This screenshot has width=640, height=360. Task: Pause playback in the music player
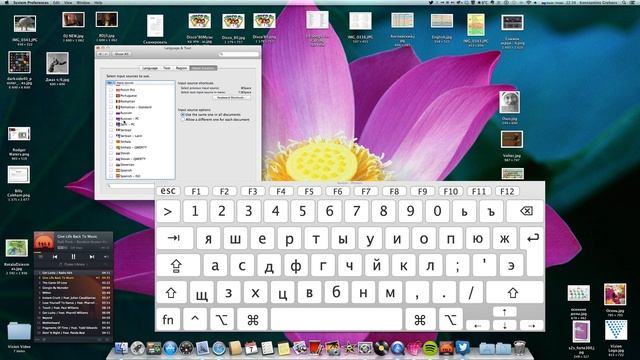73,257
